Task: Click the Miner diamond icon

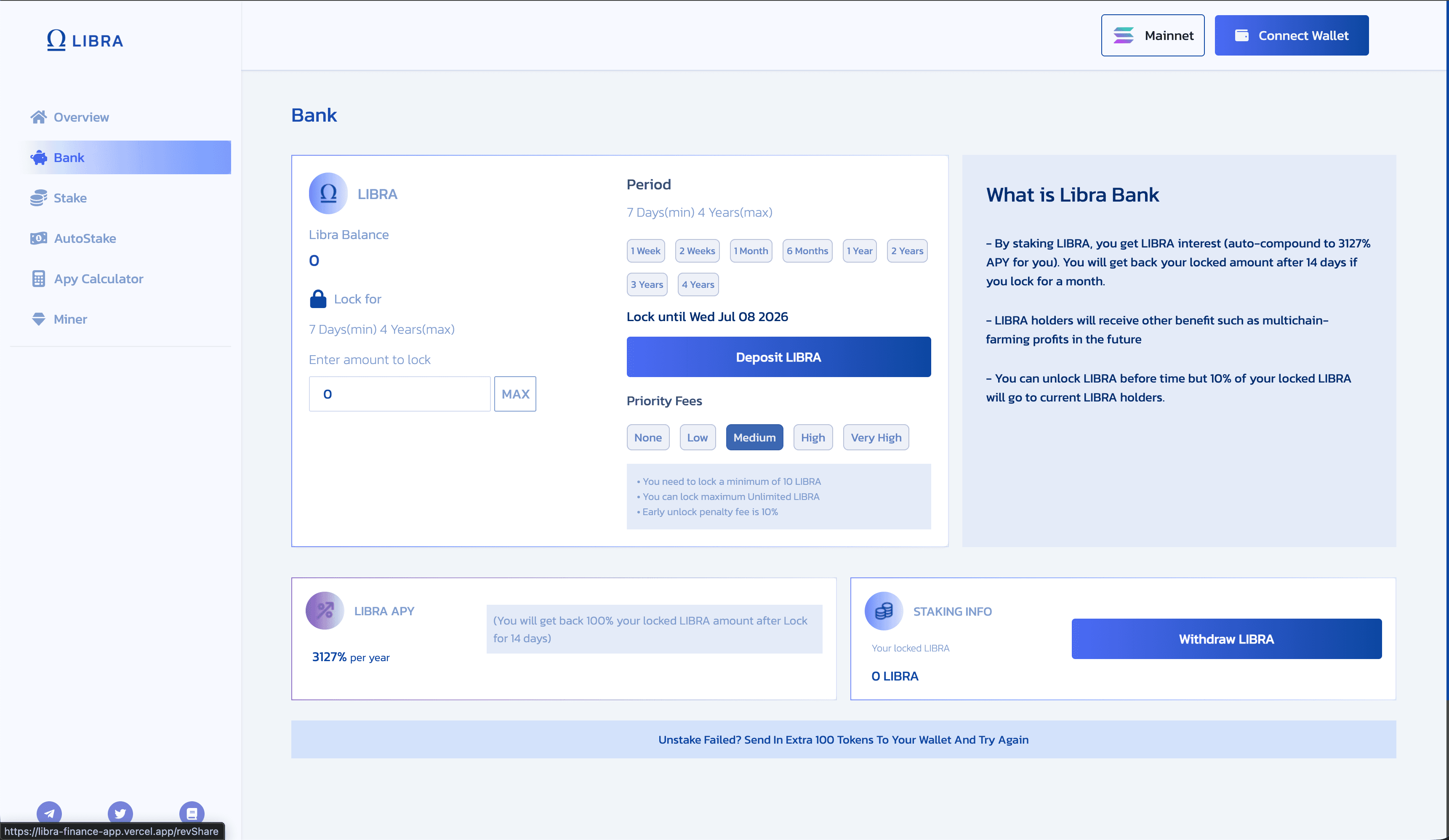Action: click(x=39, y=319)
